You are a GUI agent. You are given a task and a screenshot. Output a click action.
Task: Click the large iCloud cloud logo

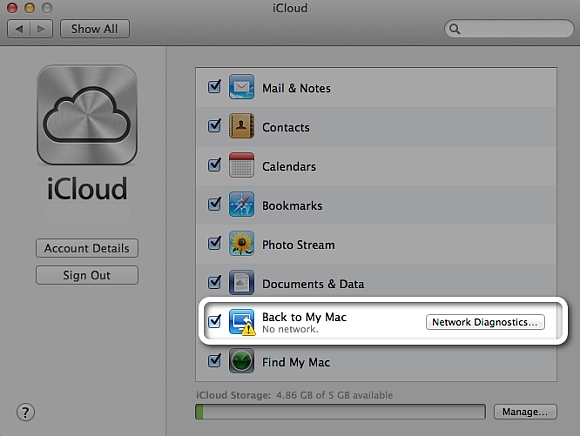(87, 115)
